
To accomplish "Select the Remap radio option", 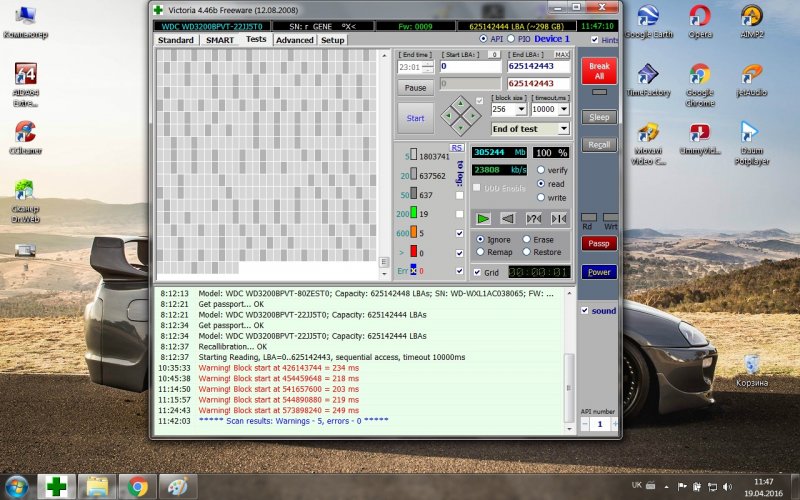I will (480, 252).
